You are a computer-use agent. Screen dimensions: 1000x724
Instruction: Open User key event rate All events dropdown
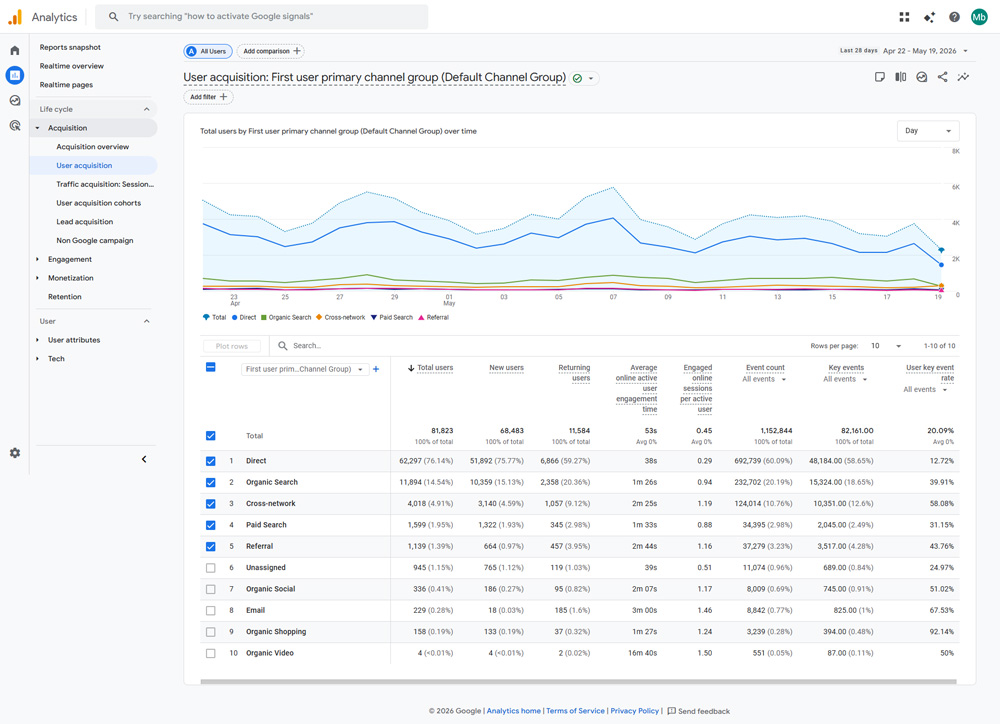[925, 390]
